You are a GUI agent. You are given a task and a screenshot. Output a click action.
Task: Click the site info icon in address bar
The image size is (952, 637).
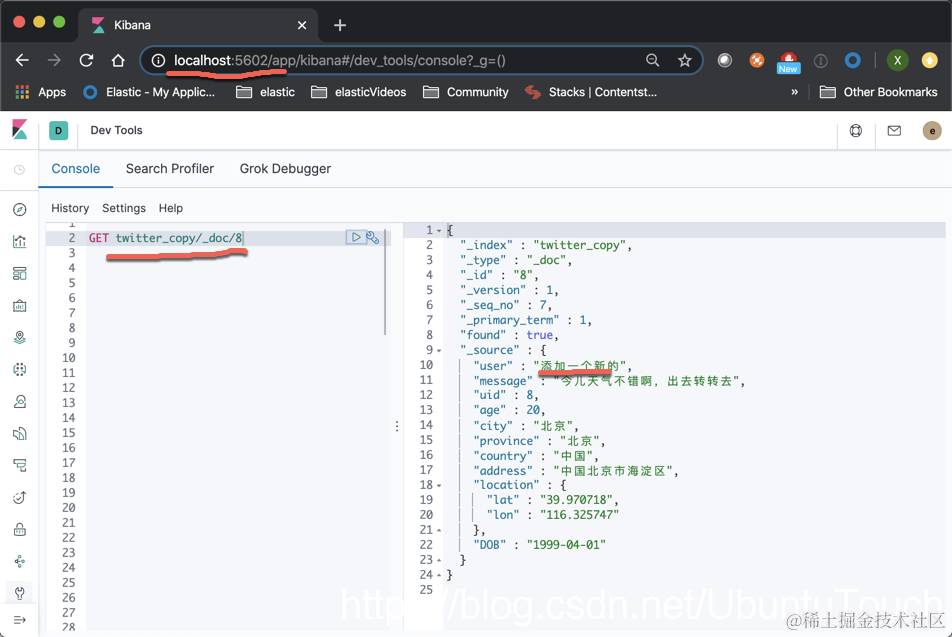(158, 60)
